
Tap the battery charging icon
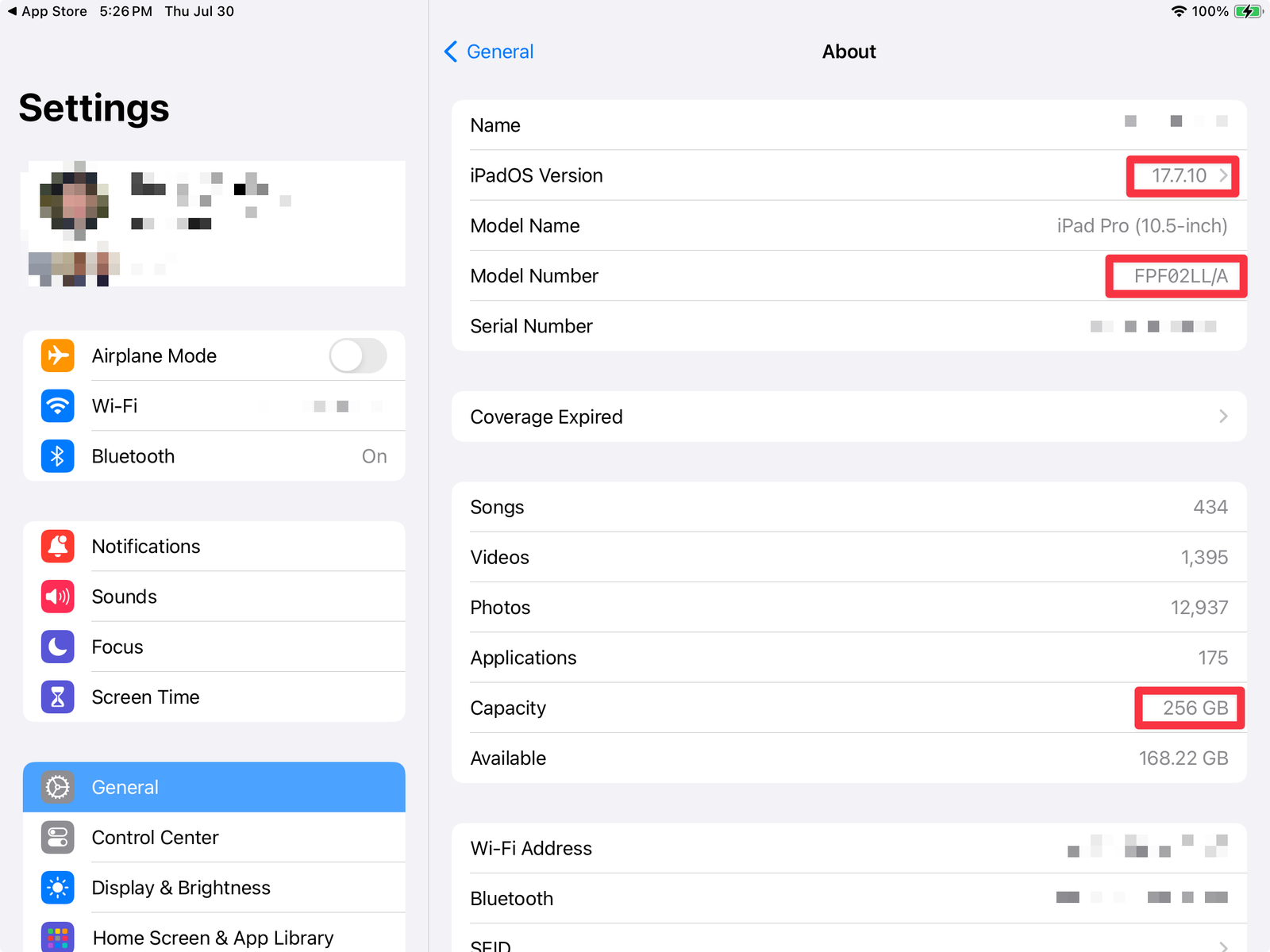click(1249, 11)
